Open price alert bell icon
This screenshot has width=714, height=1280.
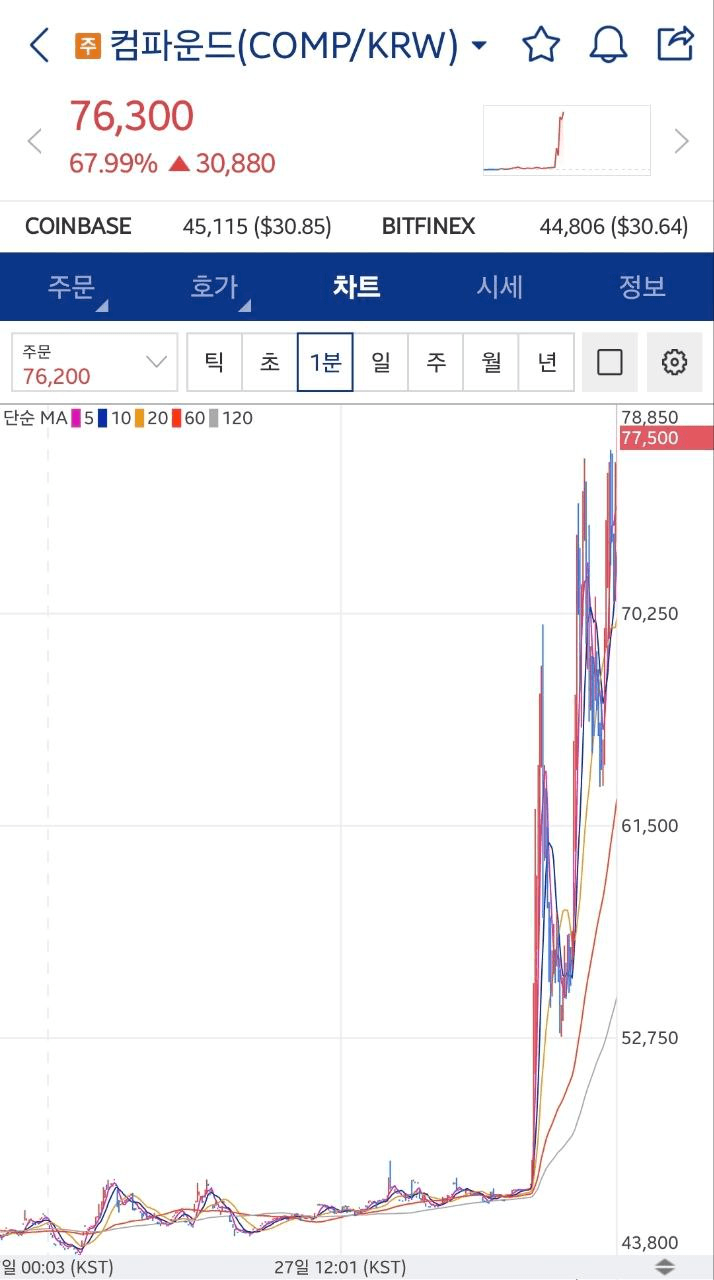(x=607, y=45)
